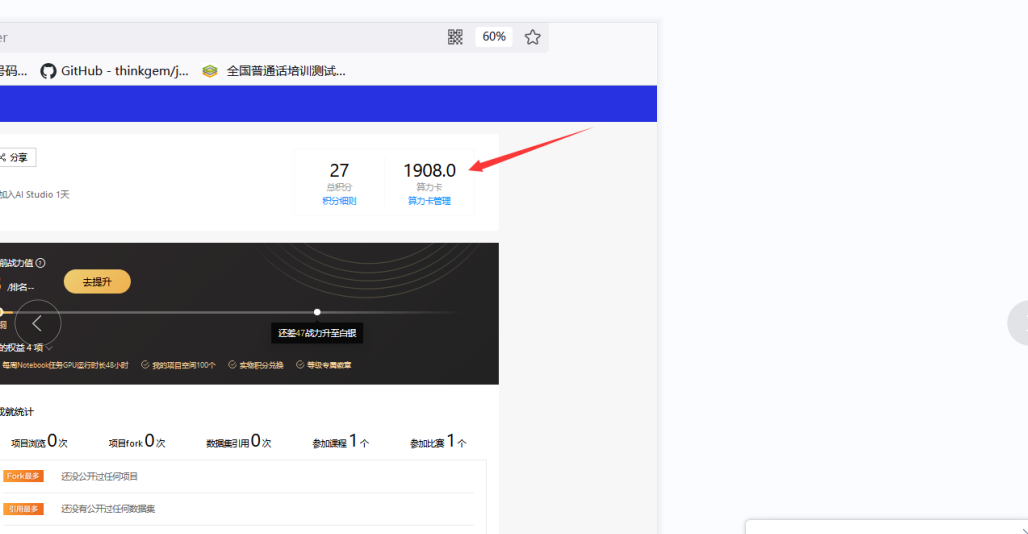Click the checkmark icon beside 等级专属徽章
The image size is (1028, 534).
[299, 365]
